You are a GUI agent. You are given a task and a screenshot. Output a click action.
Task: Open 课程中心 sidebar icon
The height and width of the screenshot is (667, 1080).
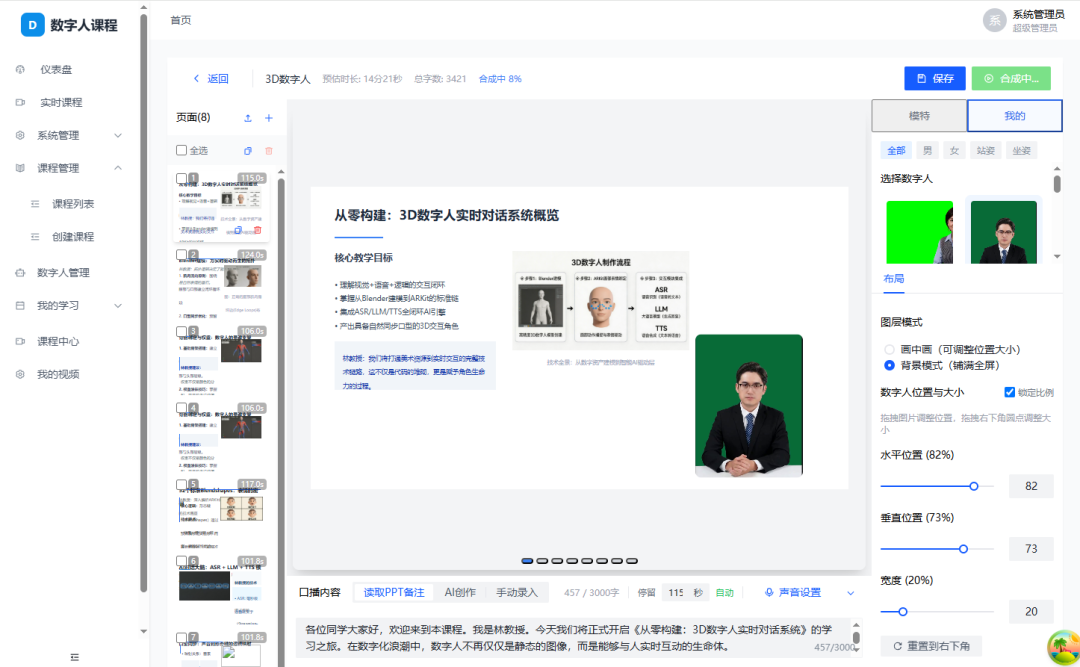[x=20, y=342]
